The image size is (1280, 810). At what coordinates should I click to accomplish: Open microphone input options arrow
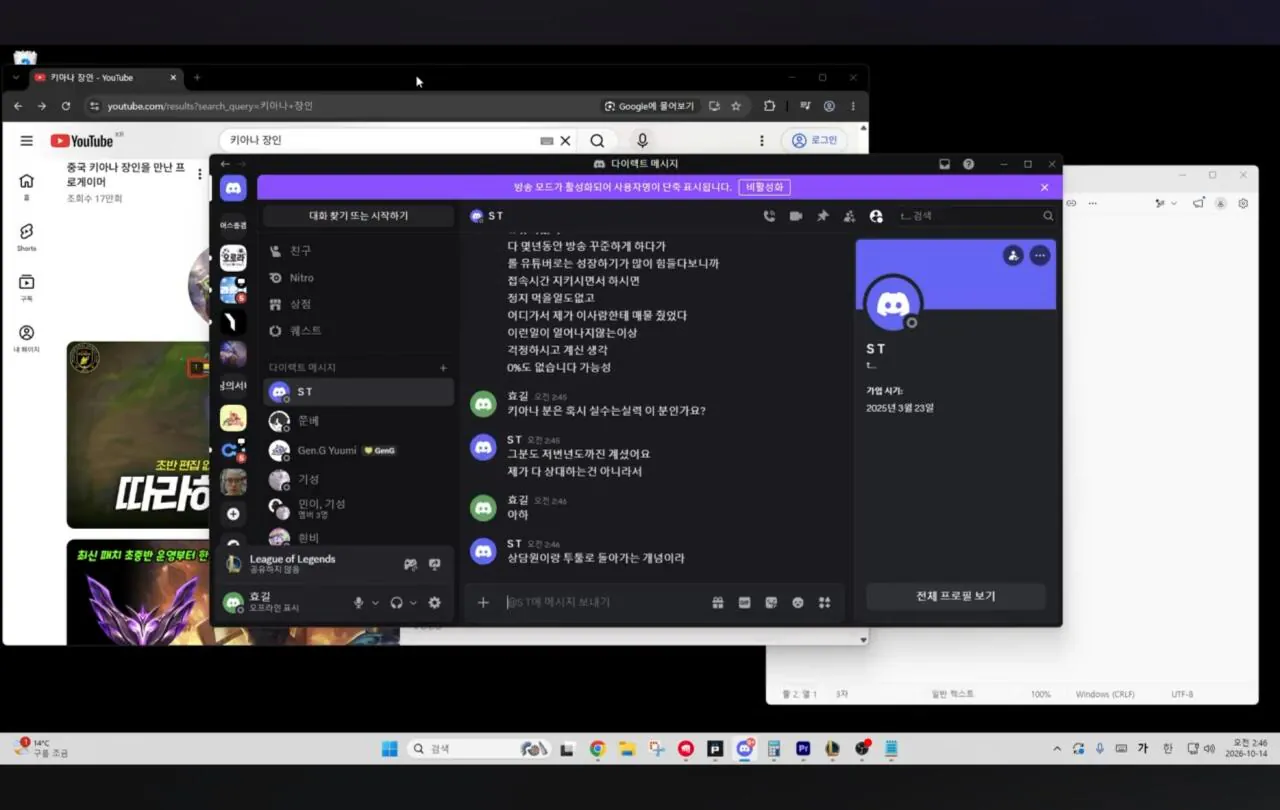tap(375, 602)
